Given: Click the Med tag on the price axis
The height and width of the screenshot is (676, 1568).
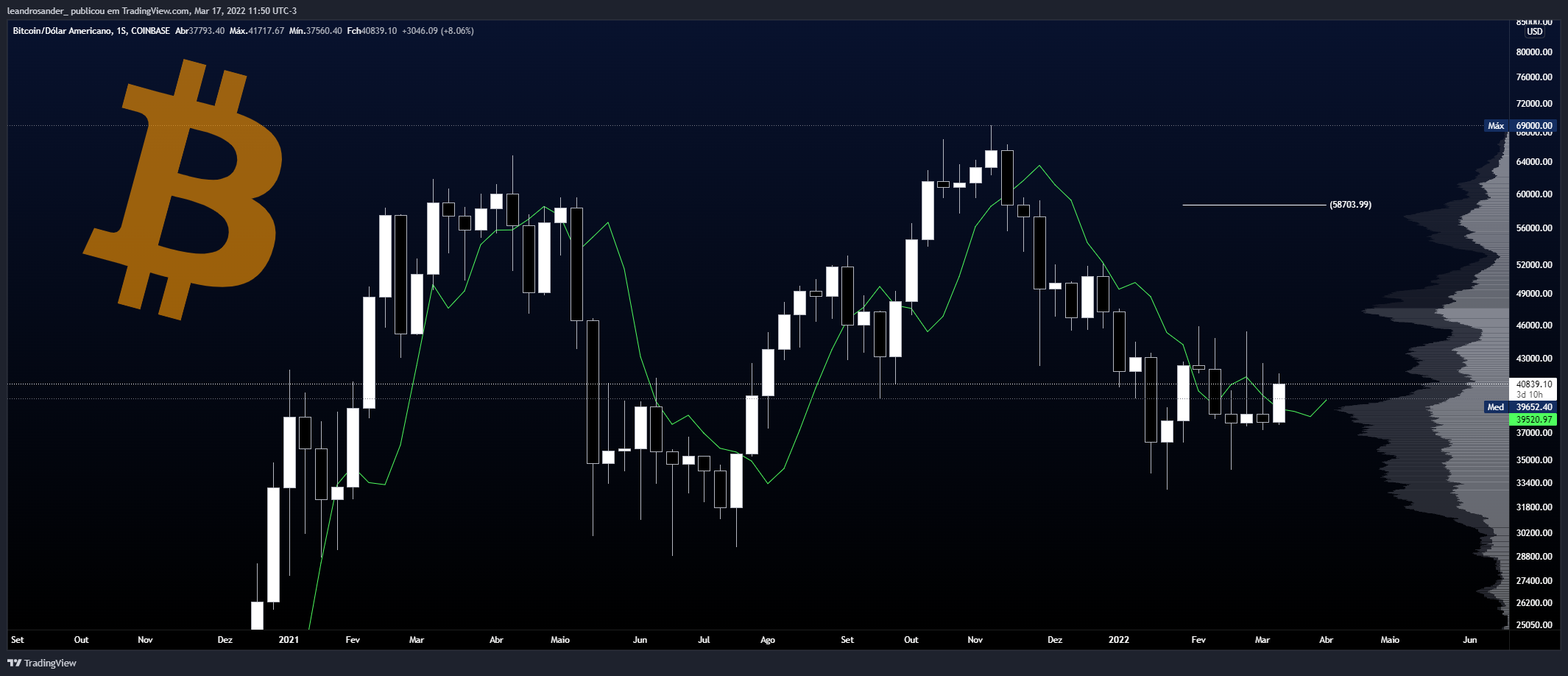Looking at the screenshot, I should tap(1496, 407).
